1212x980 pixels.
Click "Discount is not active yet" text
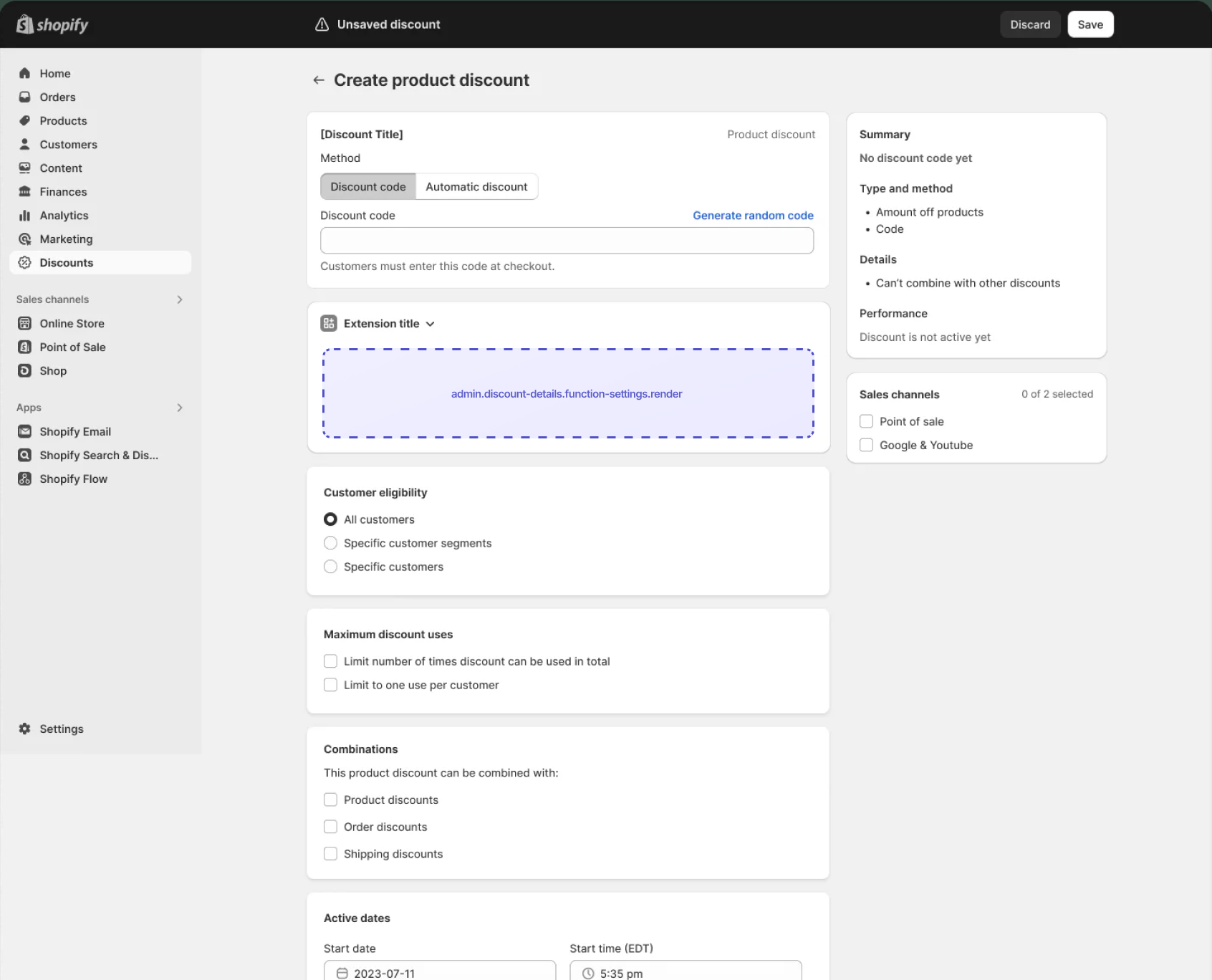[925, 337]
